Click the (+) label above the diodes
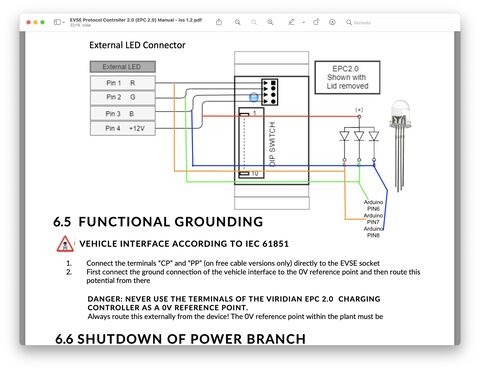The width and height of the screenshot is (480, 371). click(359, 110)
